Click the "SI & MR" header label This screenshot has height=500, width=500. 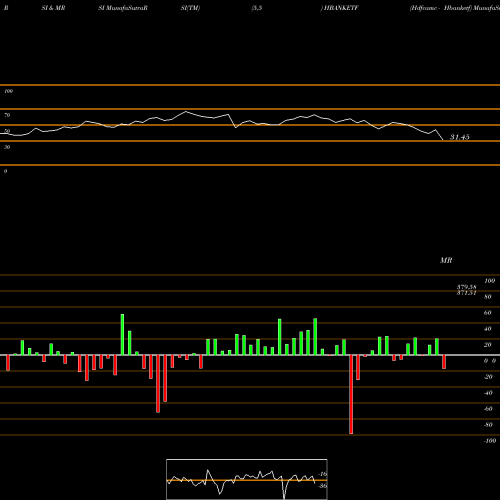pos(53,8)
